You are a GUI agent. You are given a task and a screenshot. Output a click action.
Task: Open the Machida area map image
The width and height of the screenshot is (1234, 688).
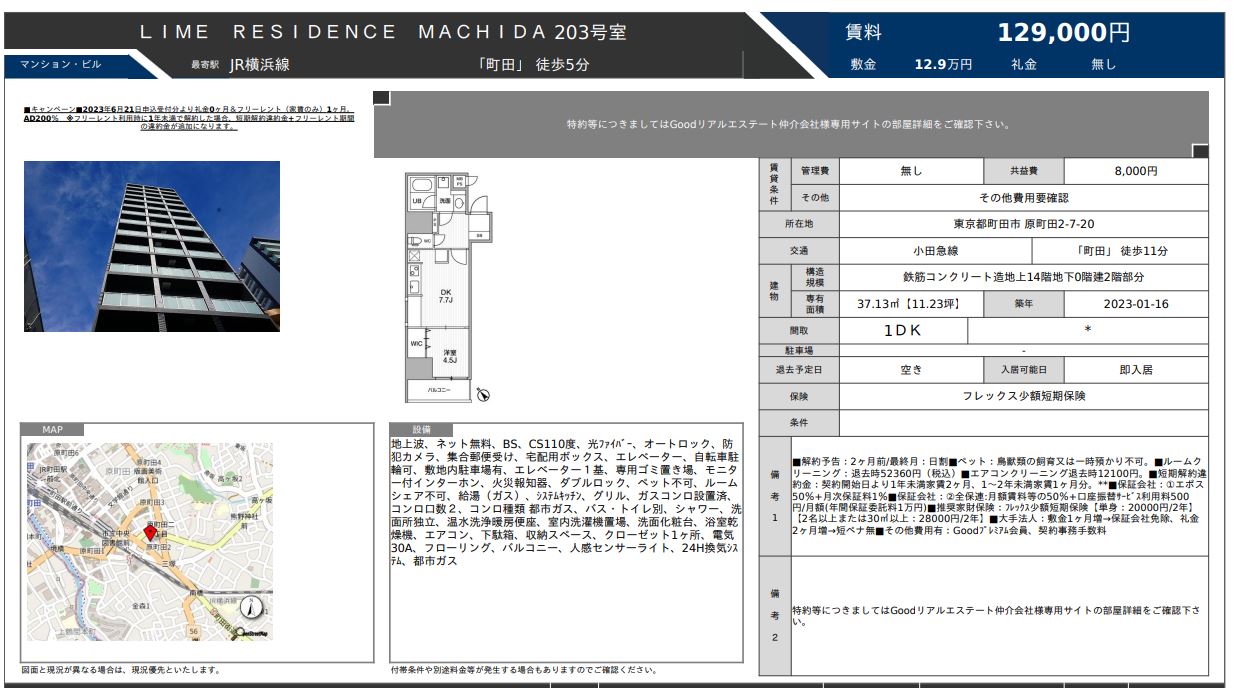tap(149, 541)
